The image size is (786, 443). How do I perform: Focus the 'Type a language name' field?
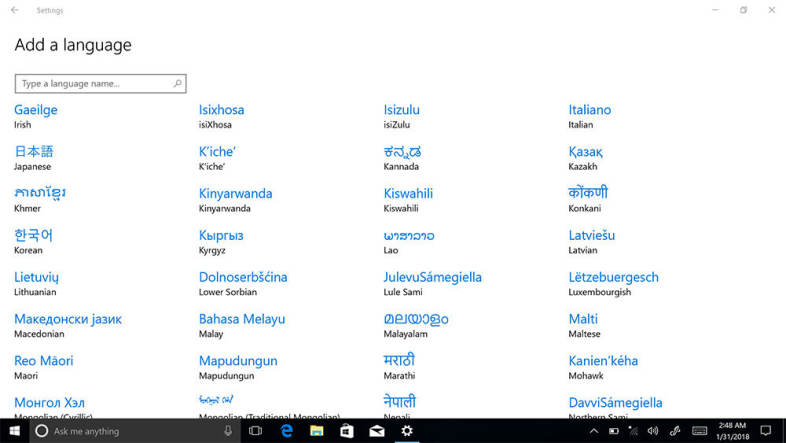click(x=95, y=84)
